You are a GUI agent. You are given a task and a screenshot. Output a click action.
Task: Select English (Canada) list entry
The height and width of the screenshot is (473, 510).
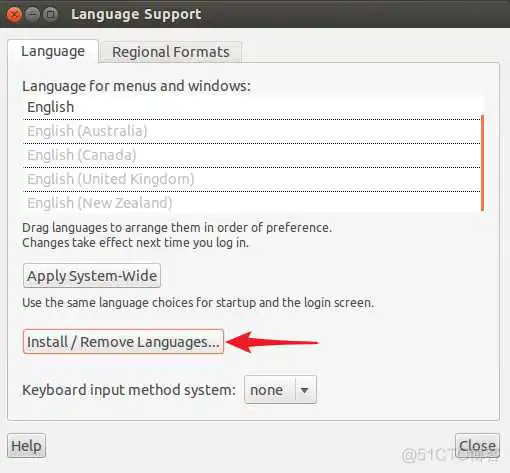pos(252,155)
